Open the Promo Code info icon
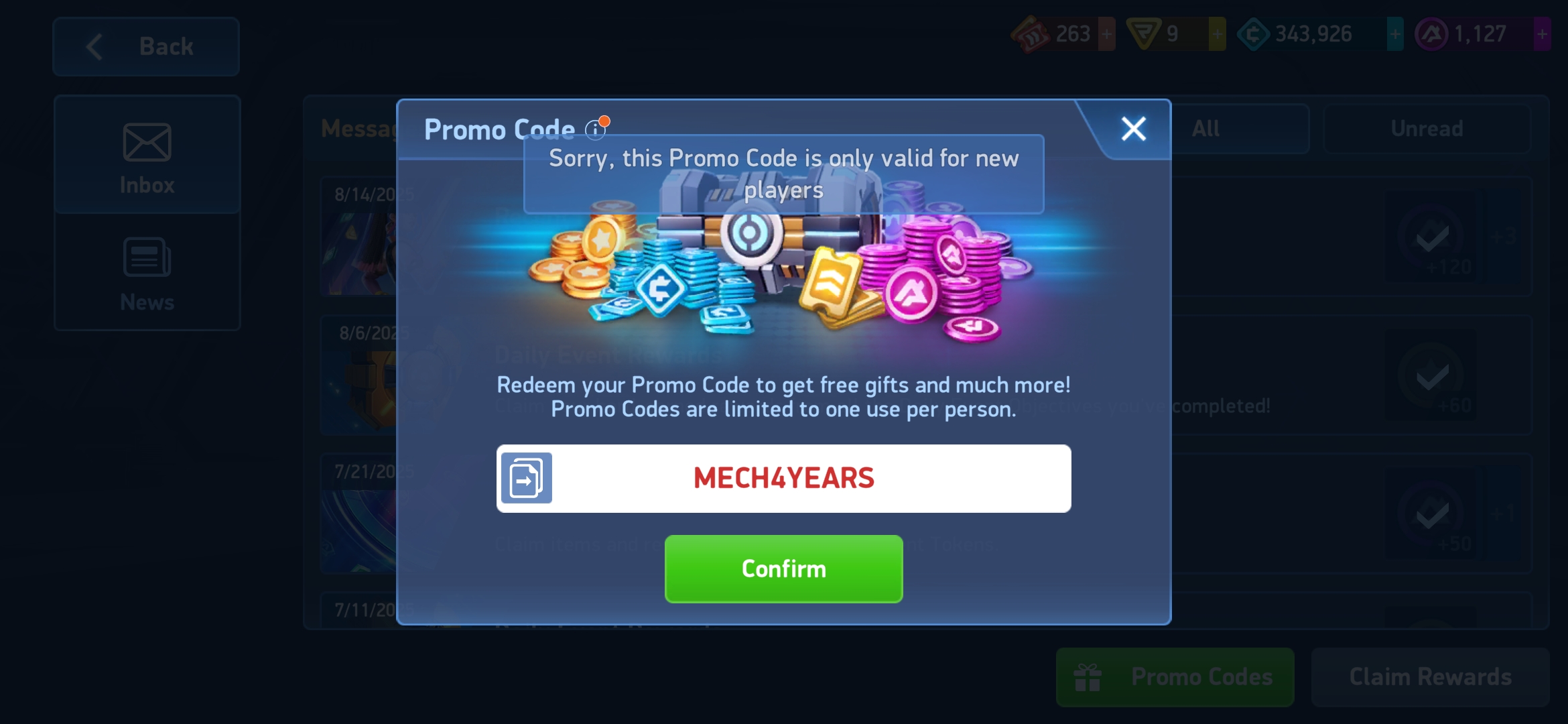The width and height of the screenshot is (1568, 724). (595, 129)
